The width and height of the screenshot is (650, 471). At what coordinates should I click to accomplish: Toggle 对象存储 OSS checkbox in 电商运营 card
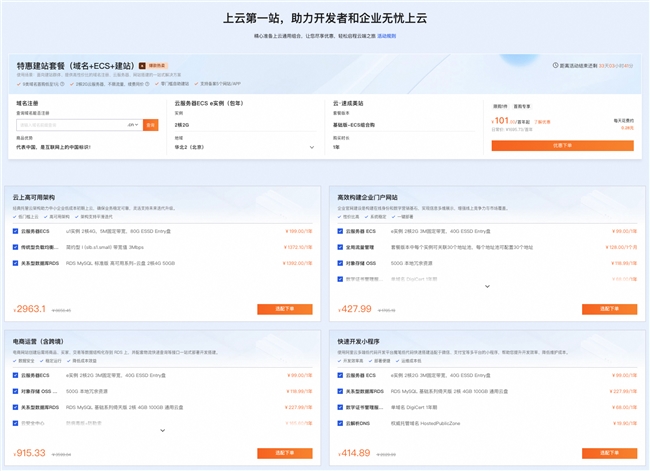(x=16, y=391)
